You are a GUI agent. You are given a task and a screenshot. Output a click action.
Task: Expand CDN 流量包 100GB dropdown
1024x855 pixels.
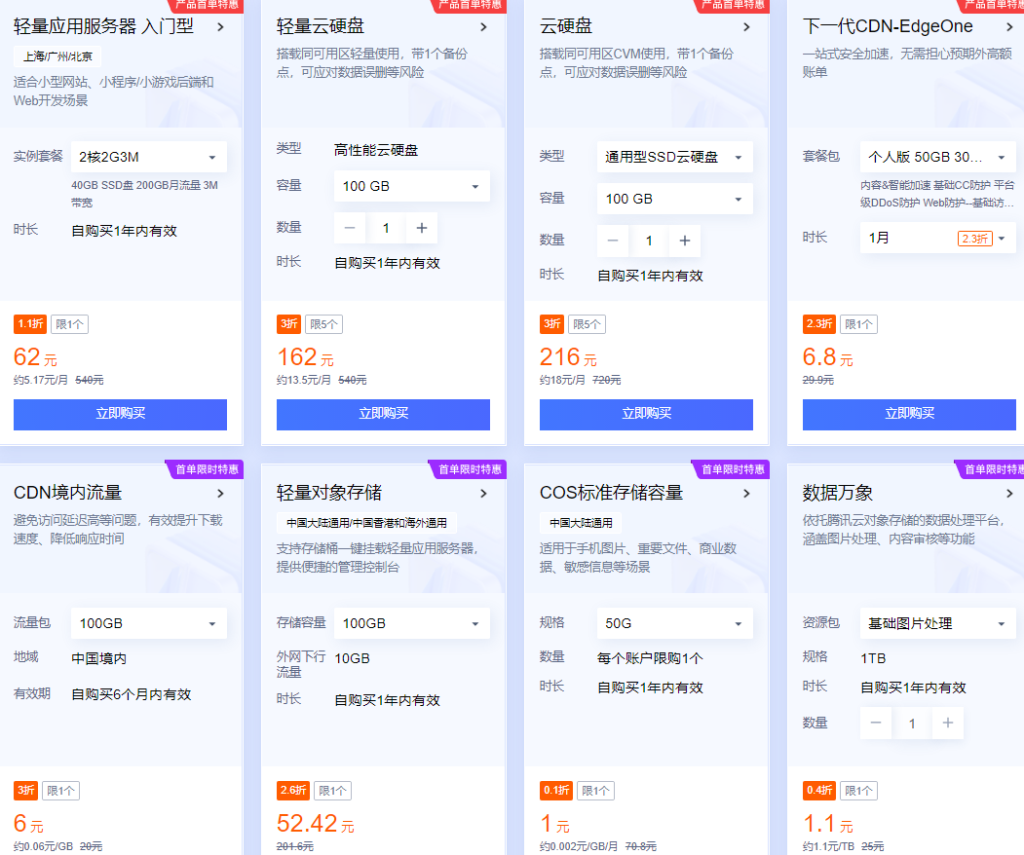click(x=149, y=623)
